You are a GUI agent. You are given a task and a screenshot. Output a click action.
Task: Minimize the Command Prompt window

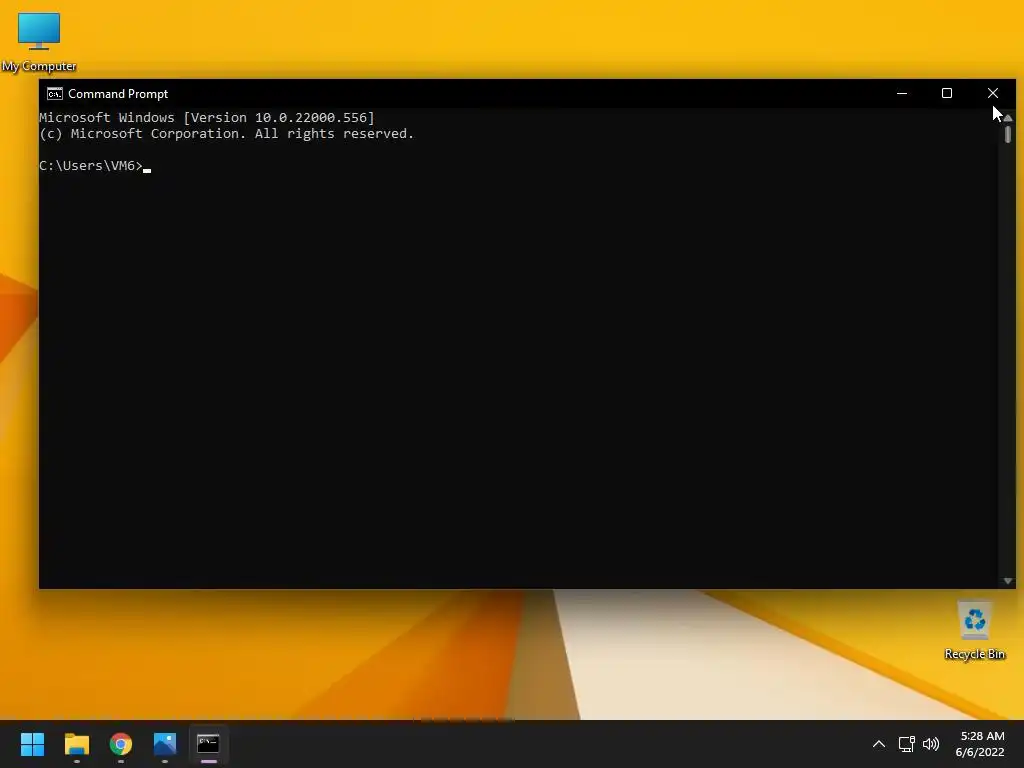(902, 93)
